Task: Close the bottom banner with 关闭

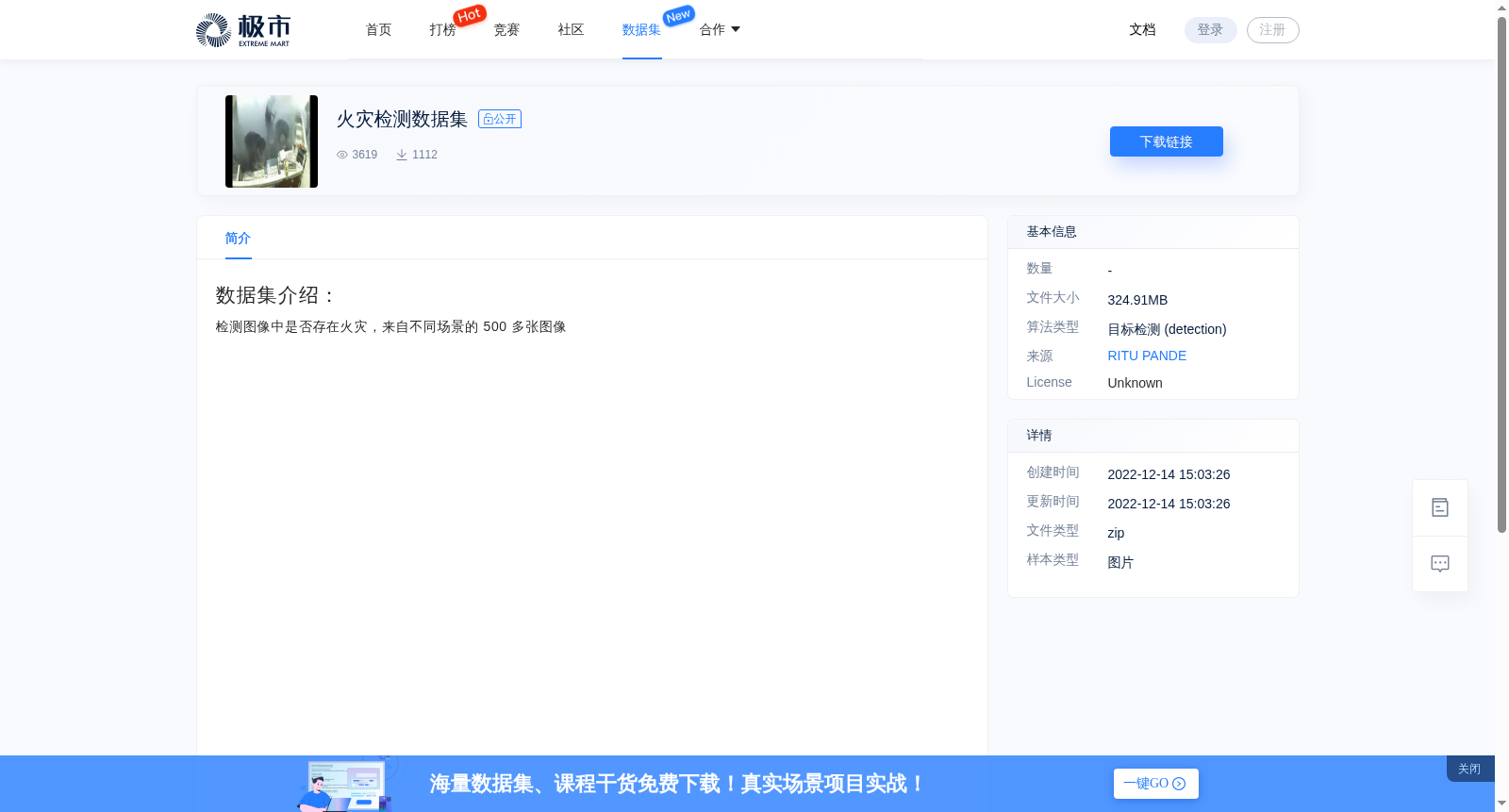Action: (x=1469, y=769)
